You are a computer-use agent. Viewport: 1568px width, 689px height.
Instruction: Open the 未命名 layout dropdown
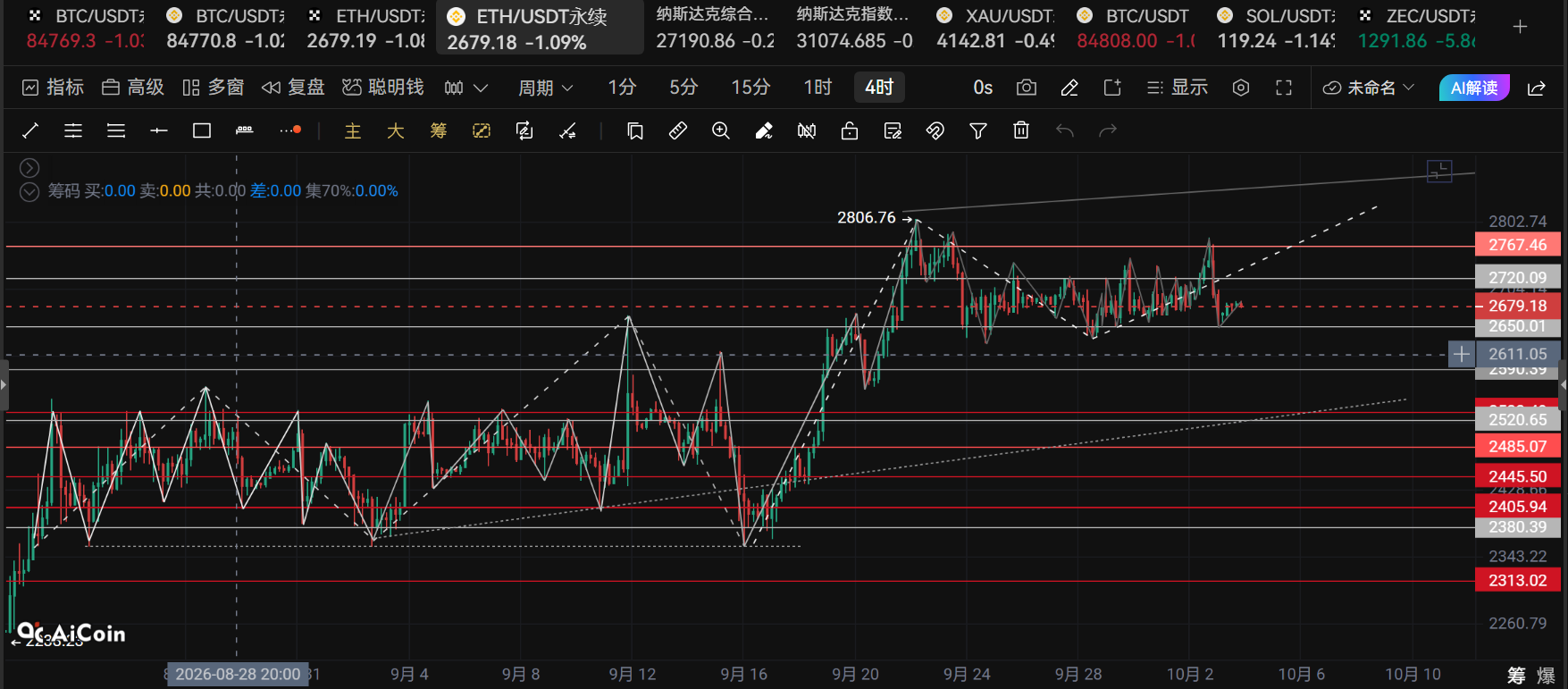click(x=1369, y=88)
